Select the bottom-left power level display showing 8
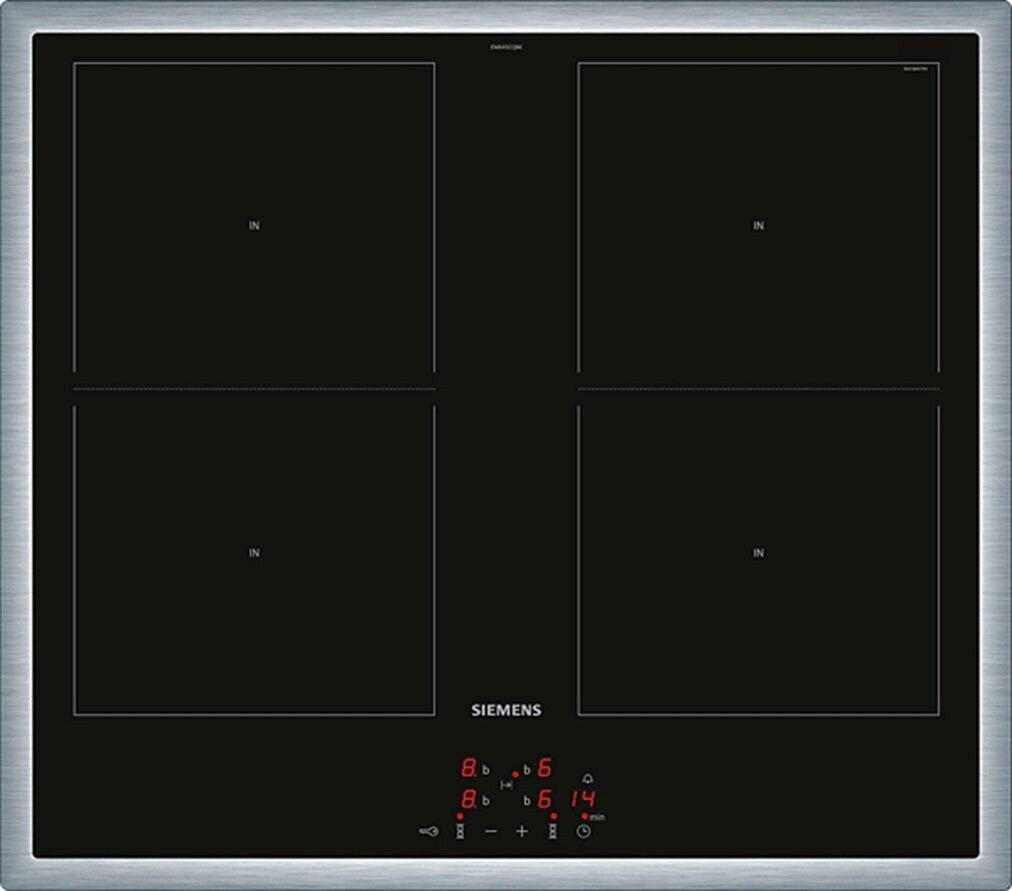Image resolution: width=1012 pixels, height=891 pixels. click(467, 799)
